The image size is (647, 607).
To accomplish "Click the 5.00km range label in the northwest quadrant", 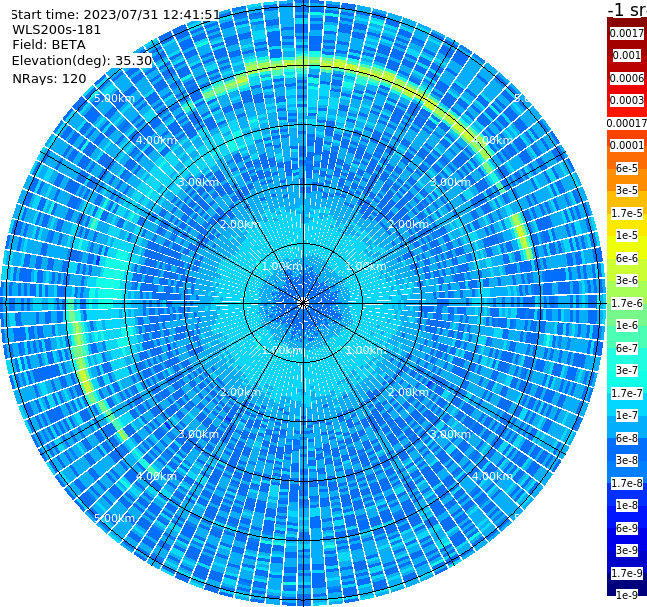I will [x=114, y=98].
